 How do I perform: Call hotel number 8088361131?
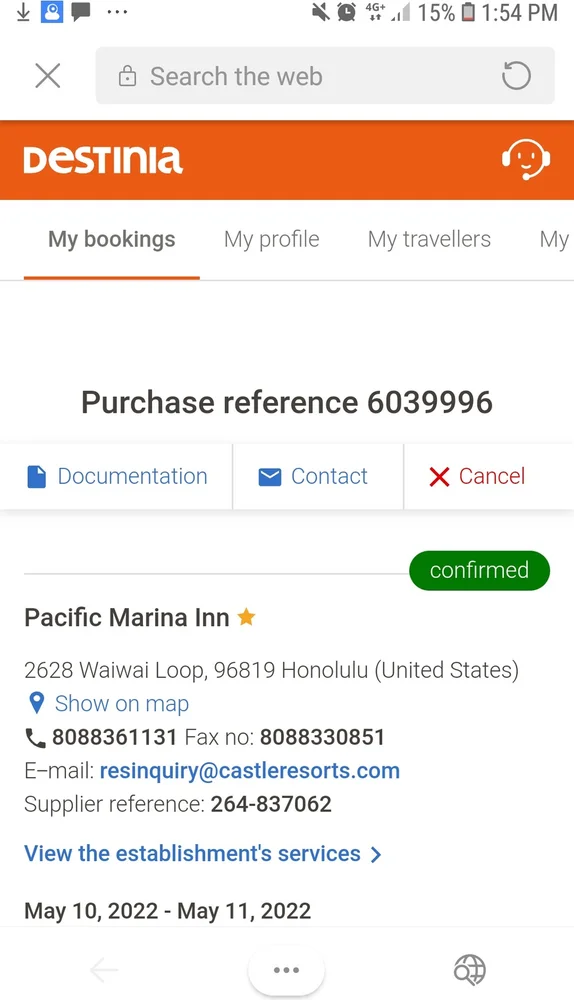pyautogui.click(x=114, y=737)
